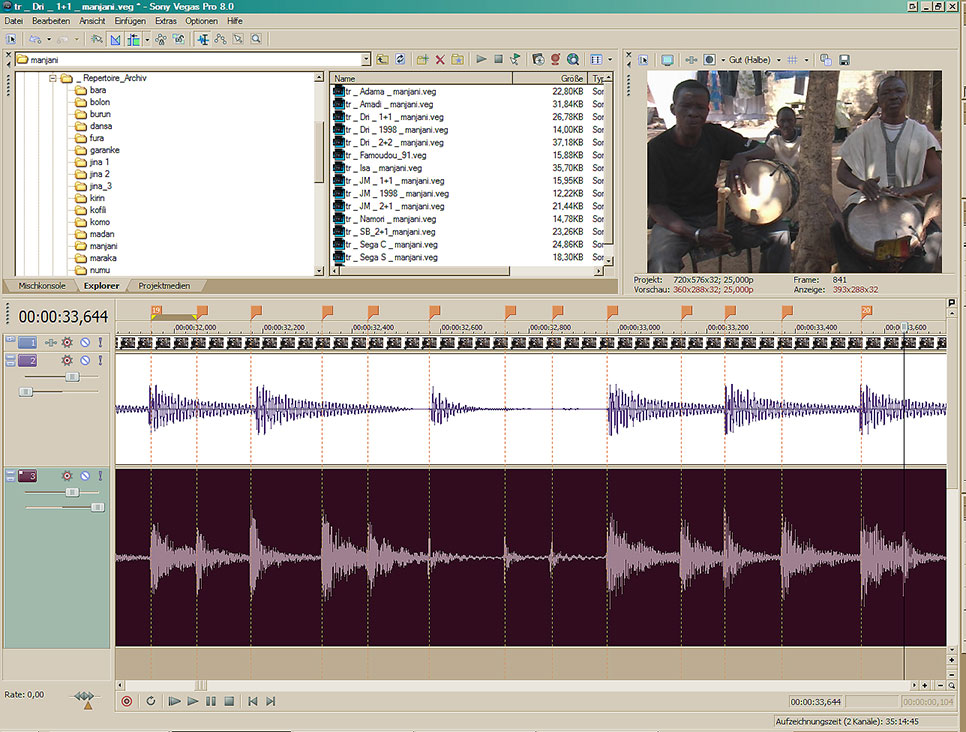Open the Extras menu

(x=165, y=20)
